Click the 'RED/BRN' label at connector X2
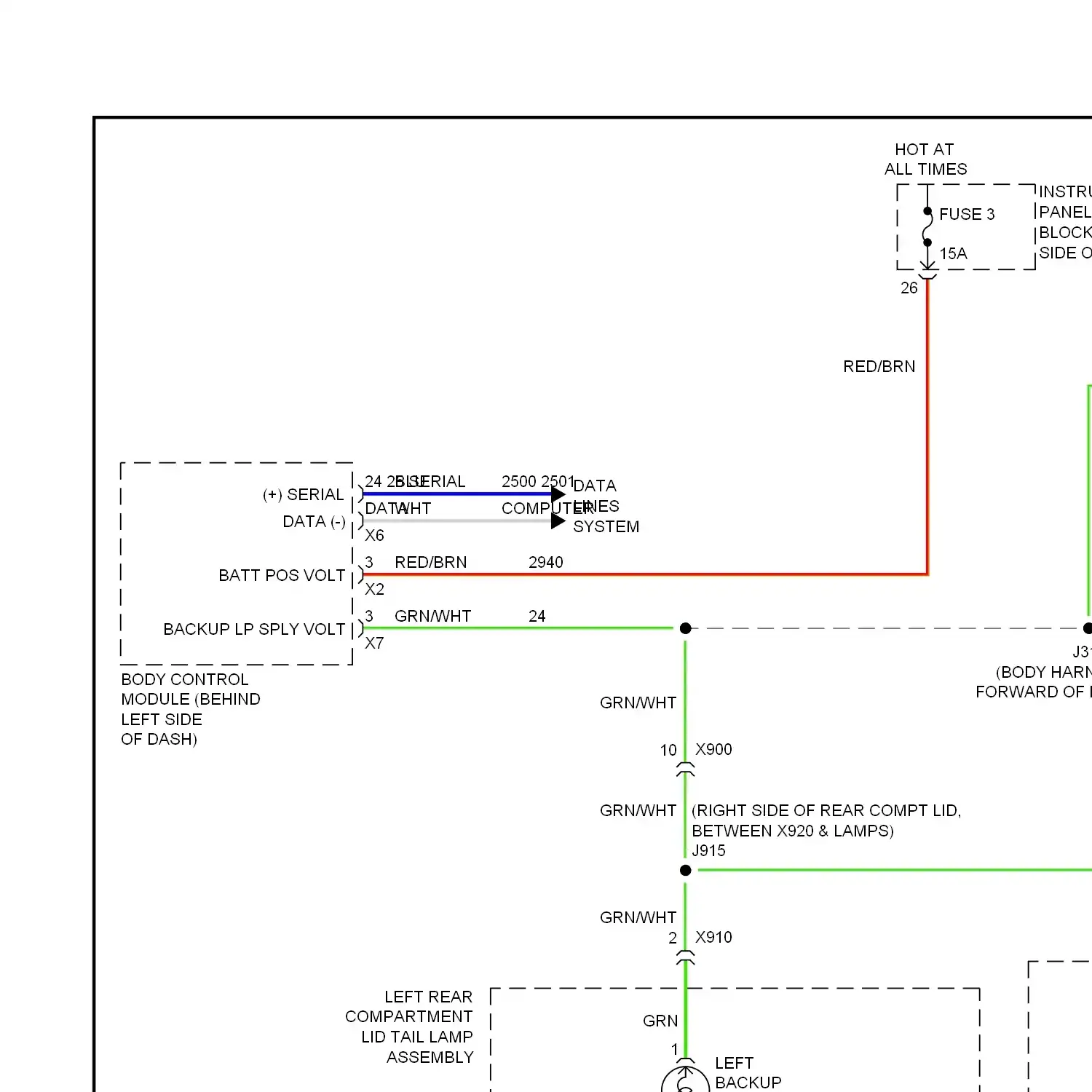1092x1092 pixels. click(x=431, y=562)
